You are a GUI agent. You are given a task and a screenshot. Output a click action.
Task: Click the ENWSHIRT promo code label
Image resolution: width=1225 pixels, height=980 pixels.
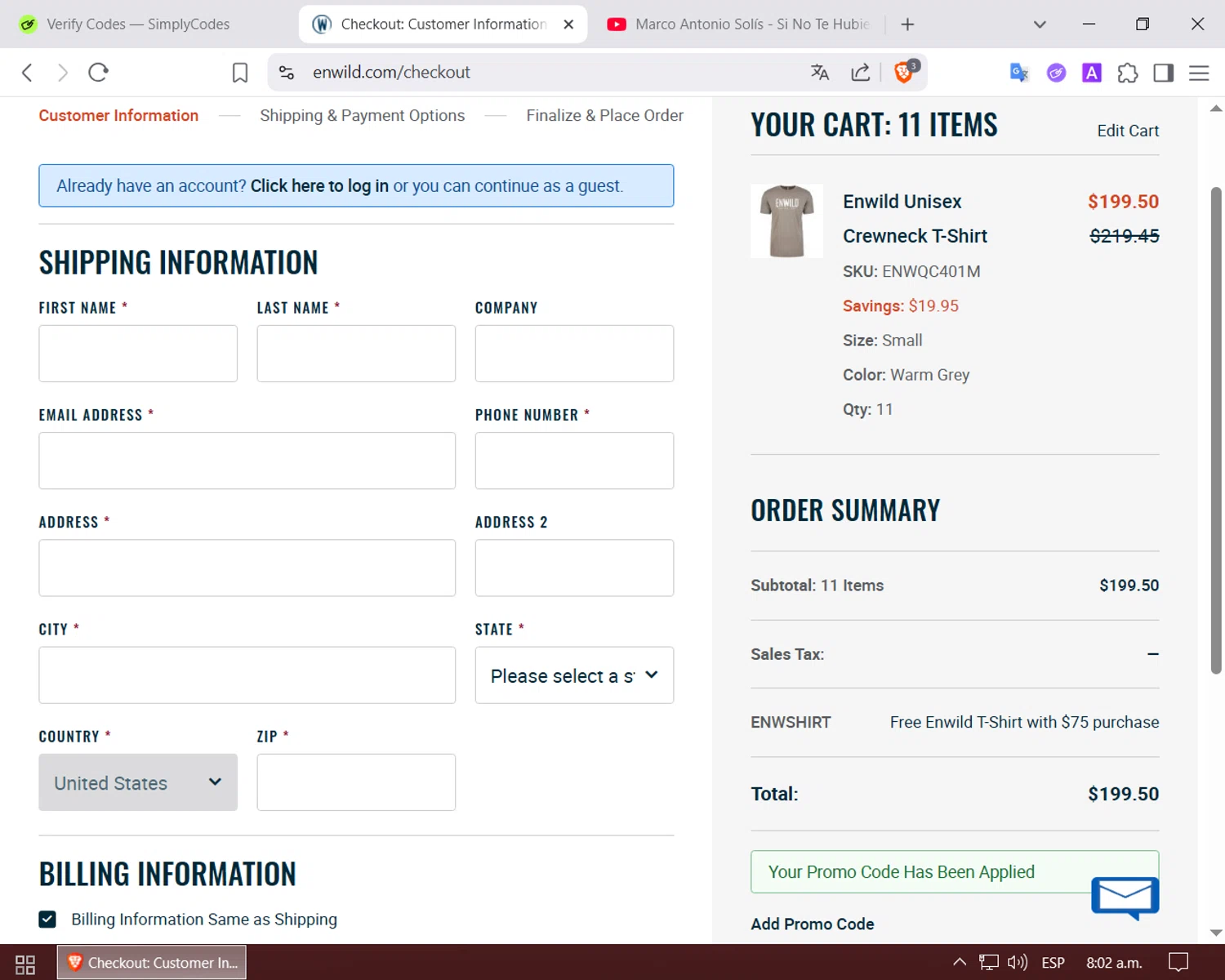pos(791,722)
